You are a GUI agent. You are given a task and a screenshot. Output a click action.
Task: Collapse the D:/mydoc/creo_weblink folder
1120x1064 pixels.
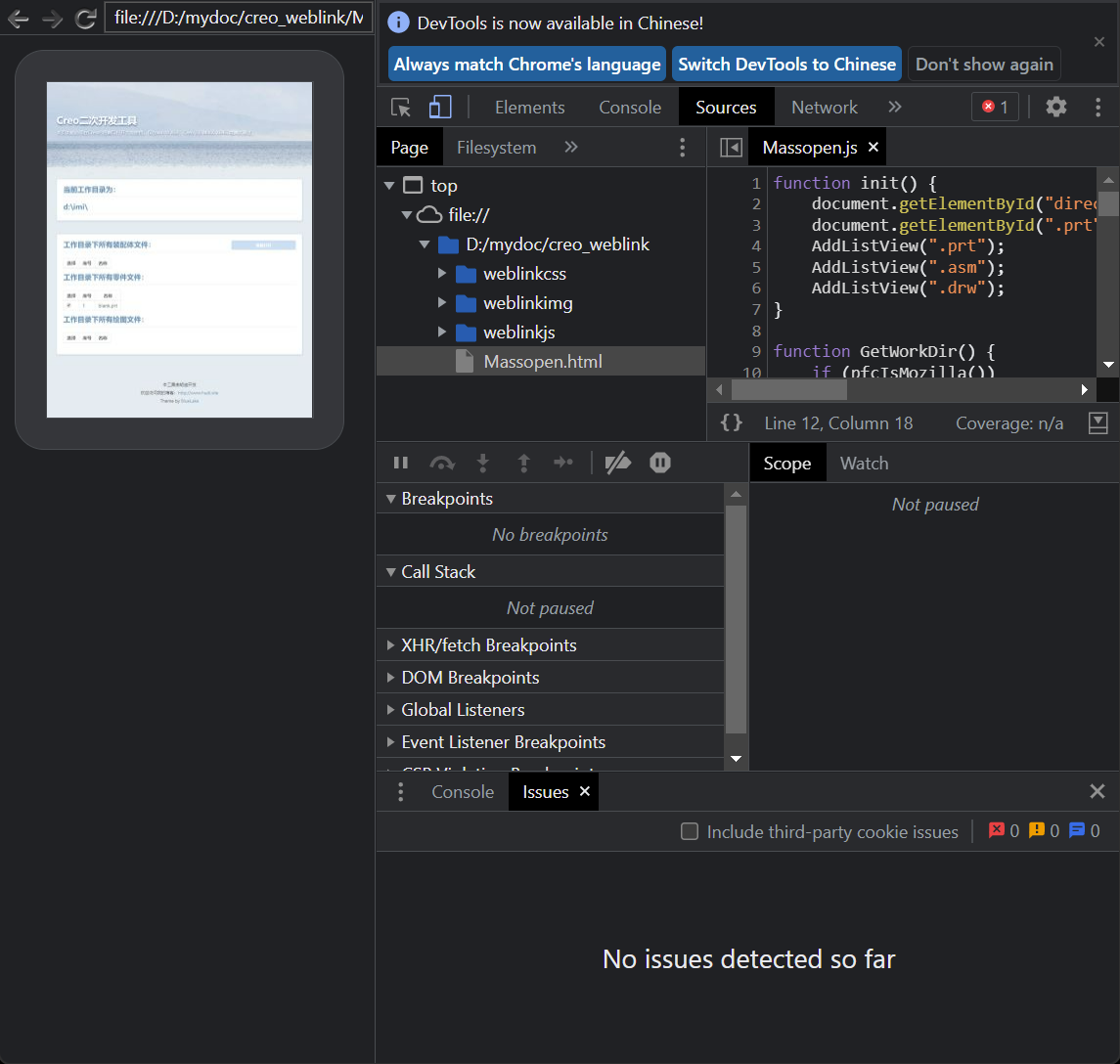click(x=425, y=244)
